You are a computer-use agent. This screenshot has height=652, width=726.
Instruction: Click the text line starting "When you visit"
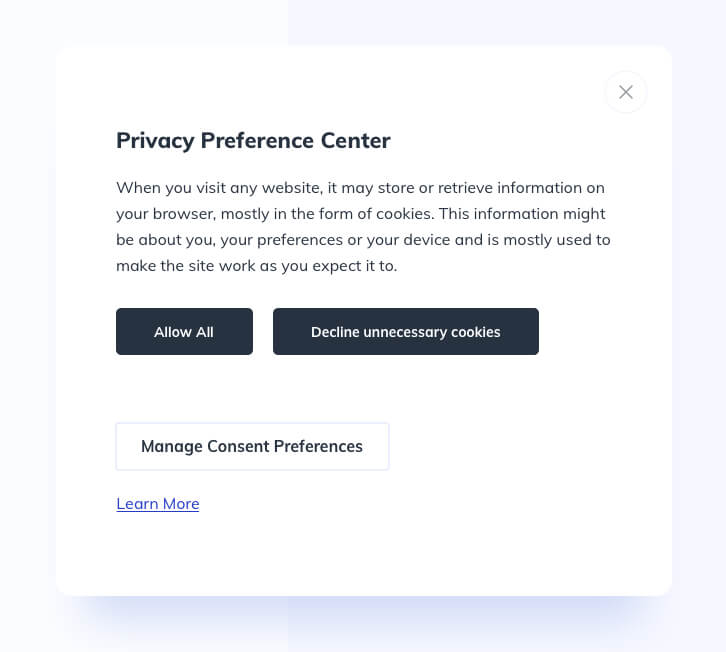(x=360, y=188)
